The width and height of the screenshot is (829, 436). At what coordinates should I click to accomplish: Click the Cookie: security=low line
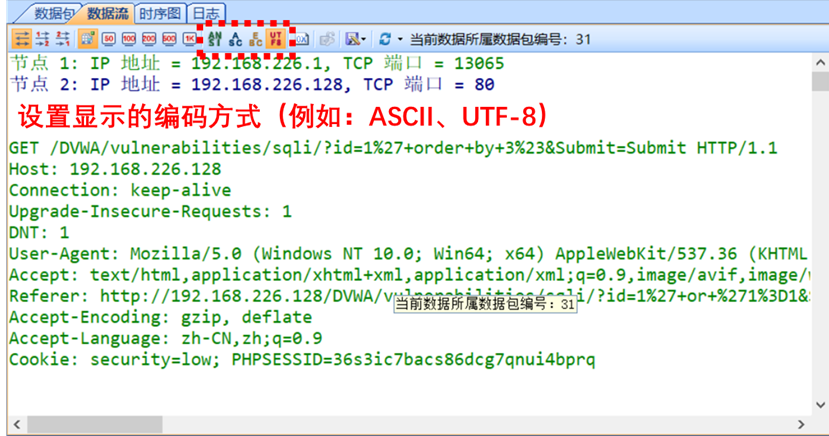(302, 359)
